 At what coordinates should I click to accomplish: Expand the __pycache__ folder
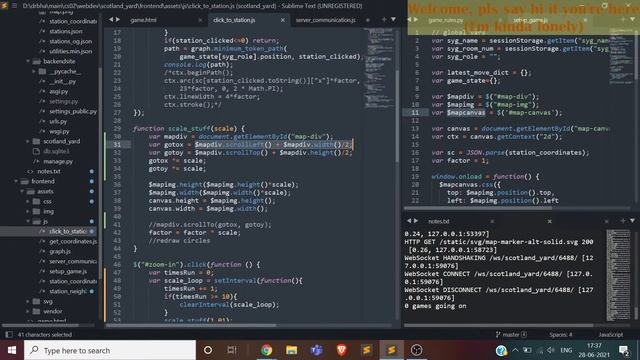(x=34, y=71)
